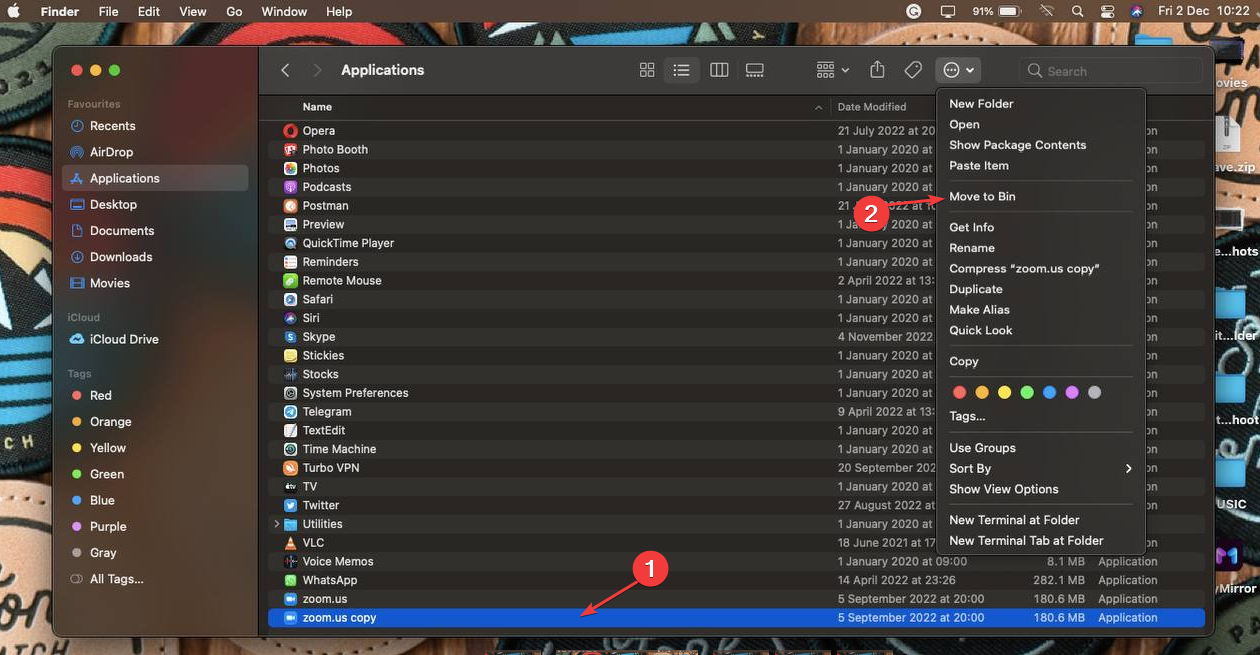Viewport: 1260px width, 655px height.
Task: Pick the blue tag color dot
Action: 1049,392
